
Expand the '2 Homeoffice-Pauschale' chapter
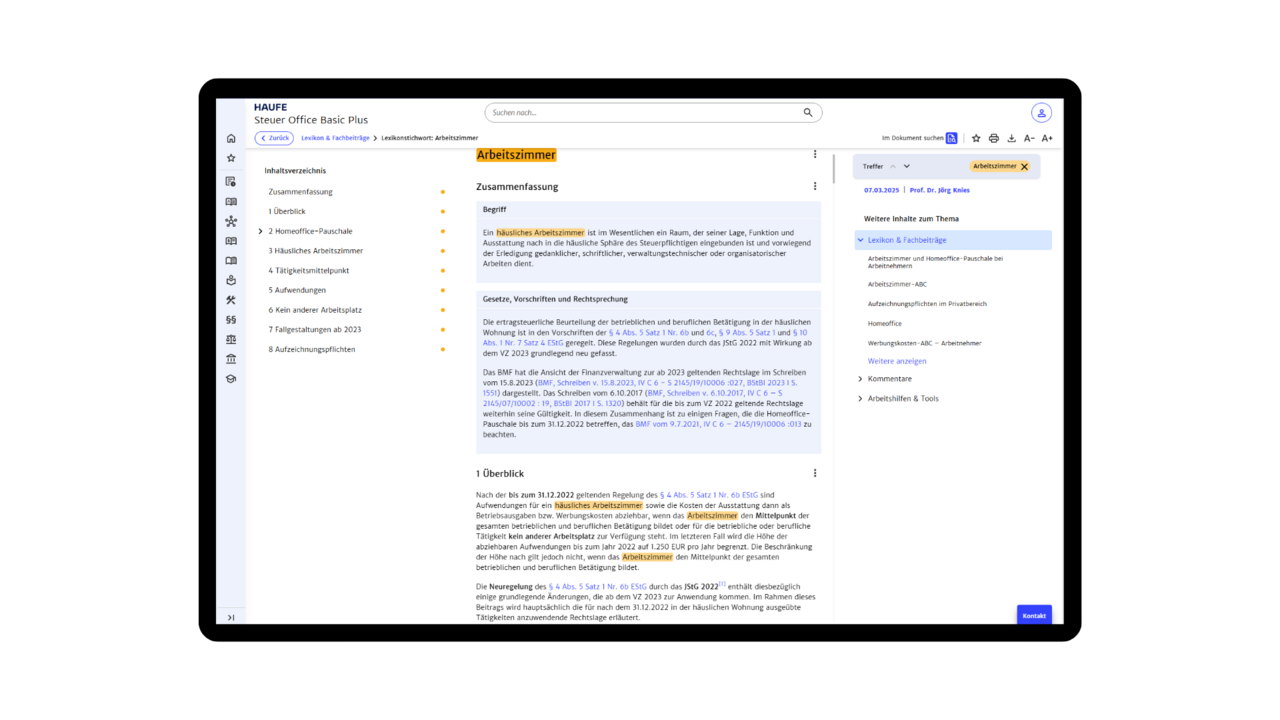(261, 231)
